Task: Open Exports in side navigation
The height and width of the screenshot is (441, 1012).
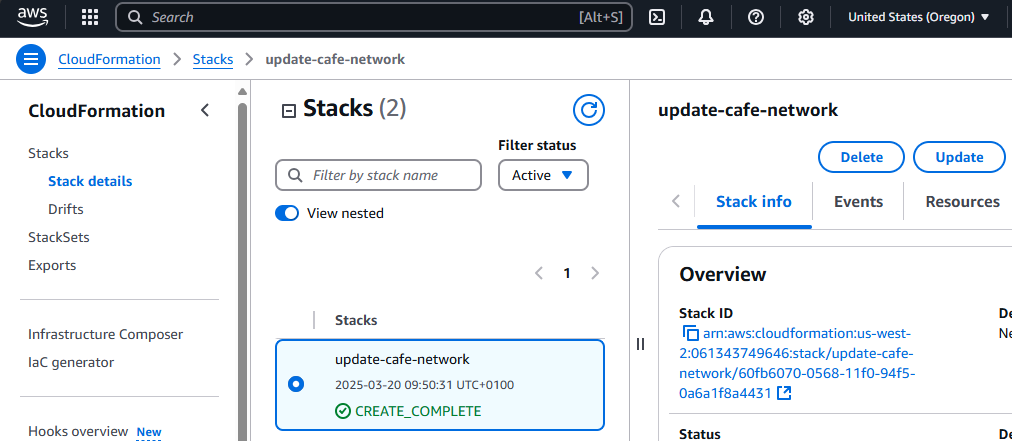Action: (x=52, y=265)
